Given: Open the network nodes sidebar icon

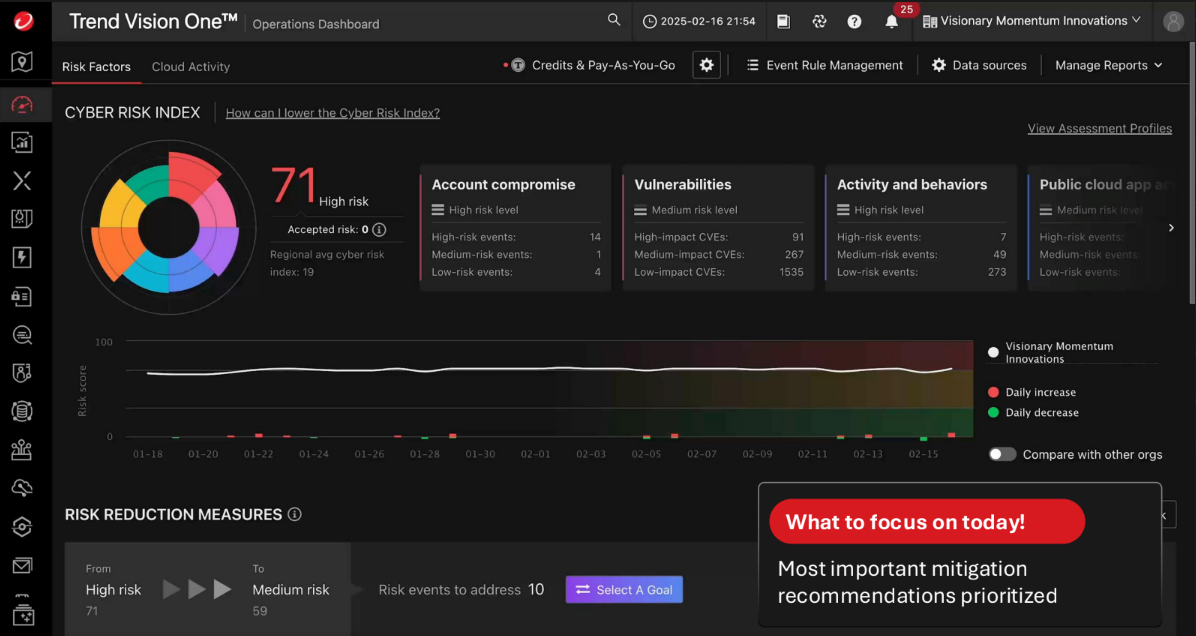Looking at the screenshot, I should [x=22, y=450].
